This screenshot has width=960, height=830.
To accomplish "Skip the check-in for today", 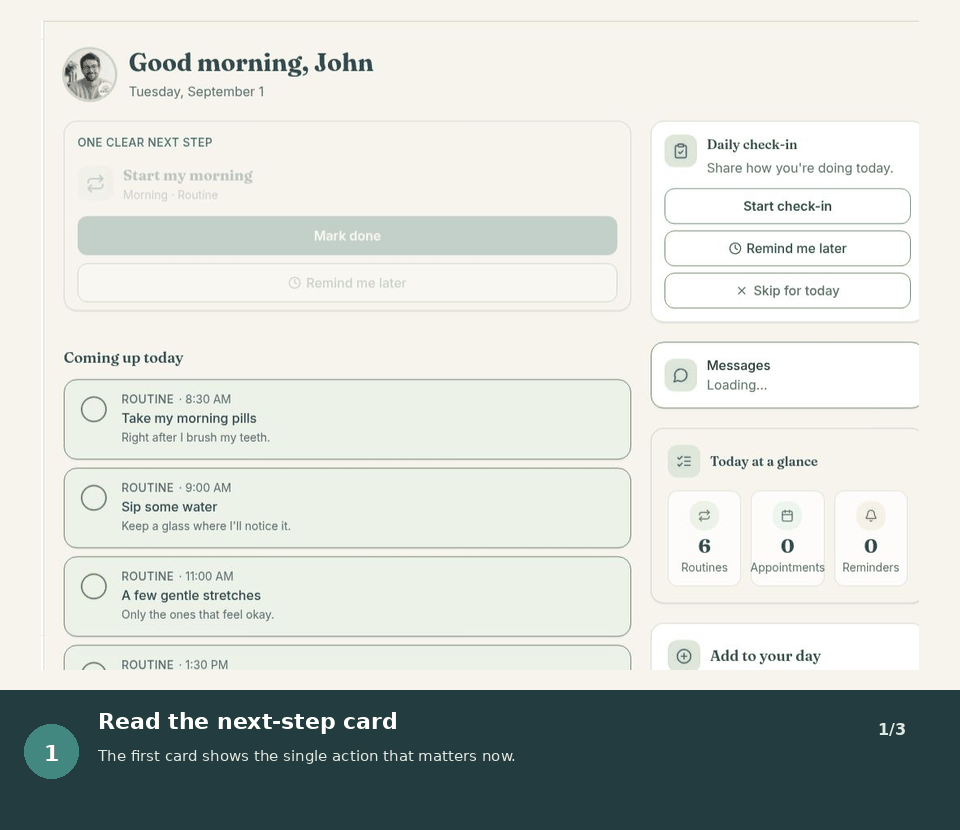I will click(787, 291).
